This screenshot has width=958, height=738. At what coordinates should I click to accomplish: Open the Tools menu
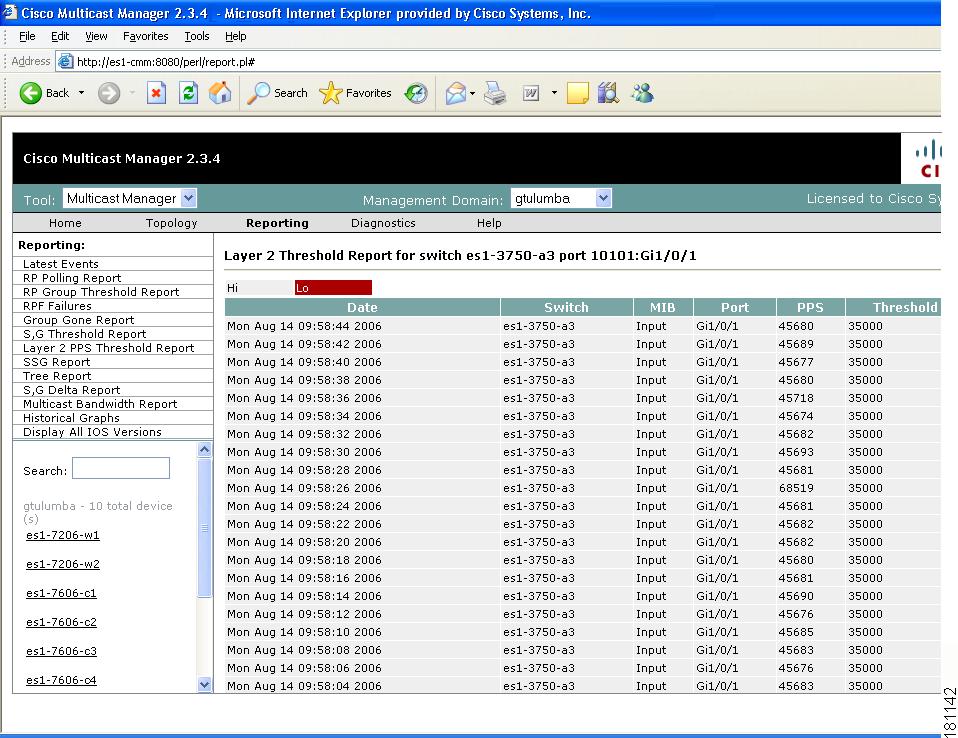point(197,37)
